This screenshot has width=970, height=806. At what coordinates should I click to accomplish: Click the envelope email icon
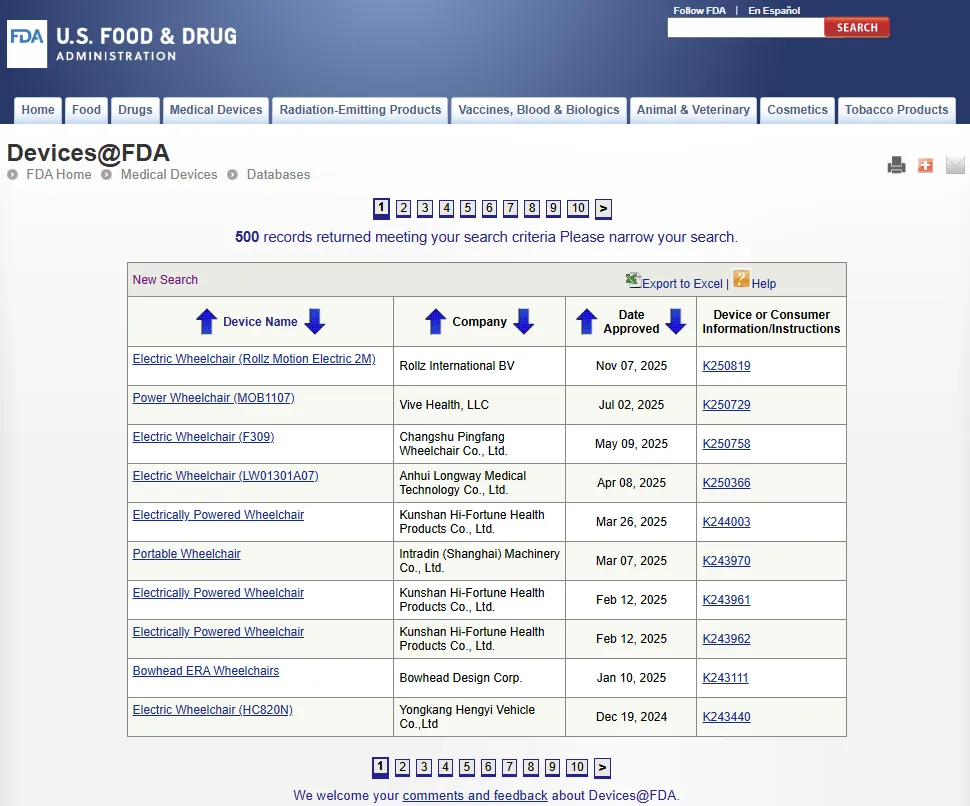point(955,165)
